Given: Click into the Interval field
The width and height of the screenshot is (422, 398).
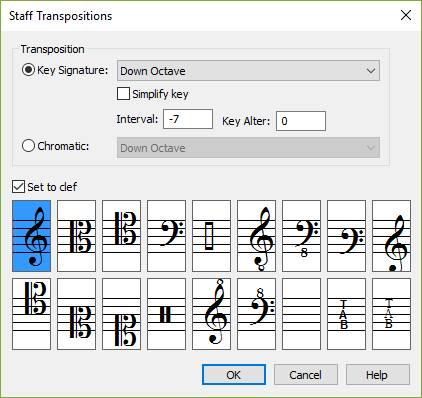Looking at the screenshot, I should click(188, 119).
